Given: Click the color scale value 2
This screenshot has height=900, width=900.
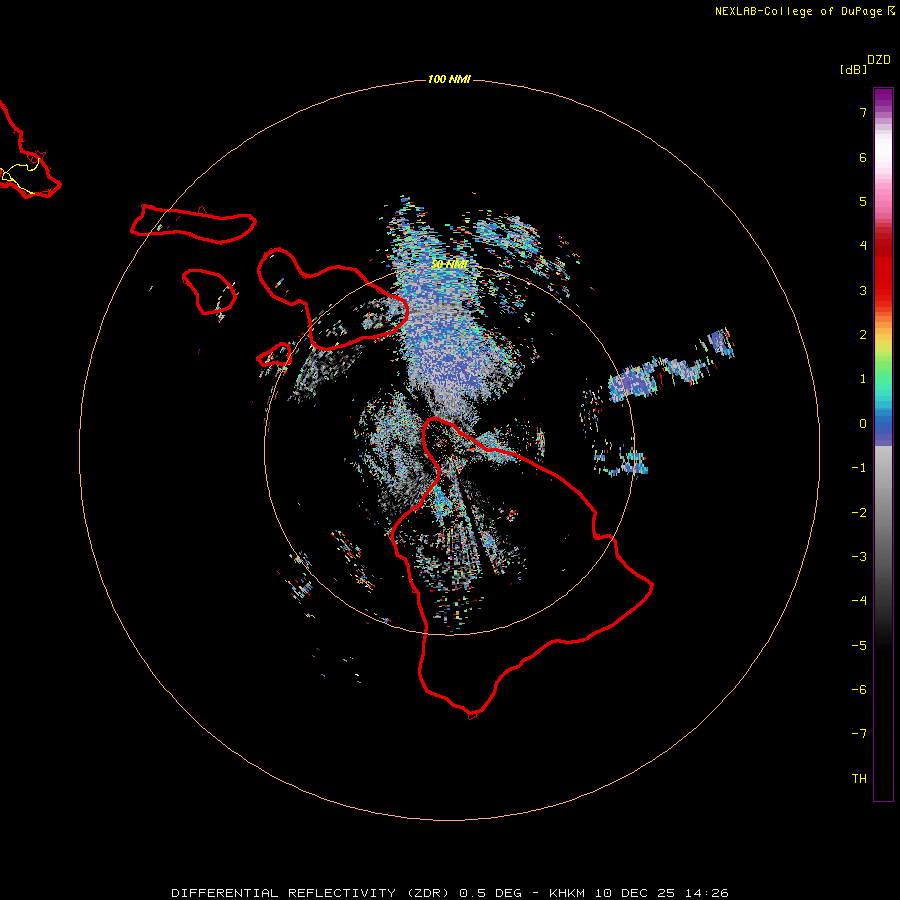Looking at the screenshot, I should [x=863, y=335].
